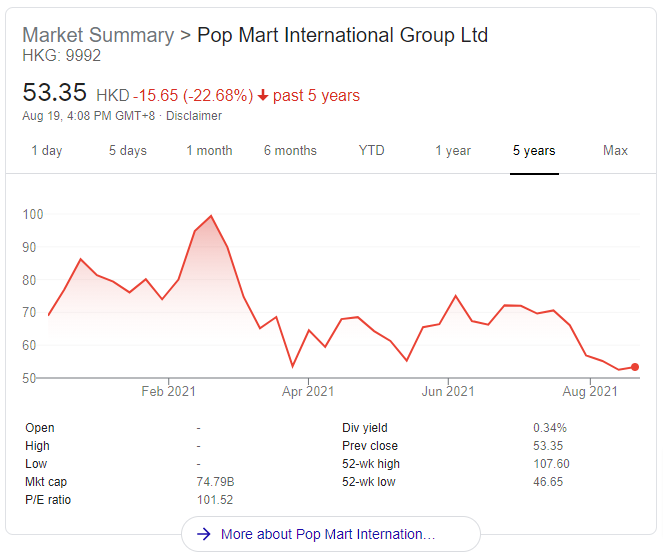Click More about Pop Mart International button

point(331,534)
